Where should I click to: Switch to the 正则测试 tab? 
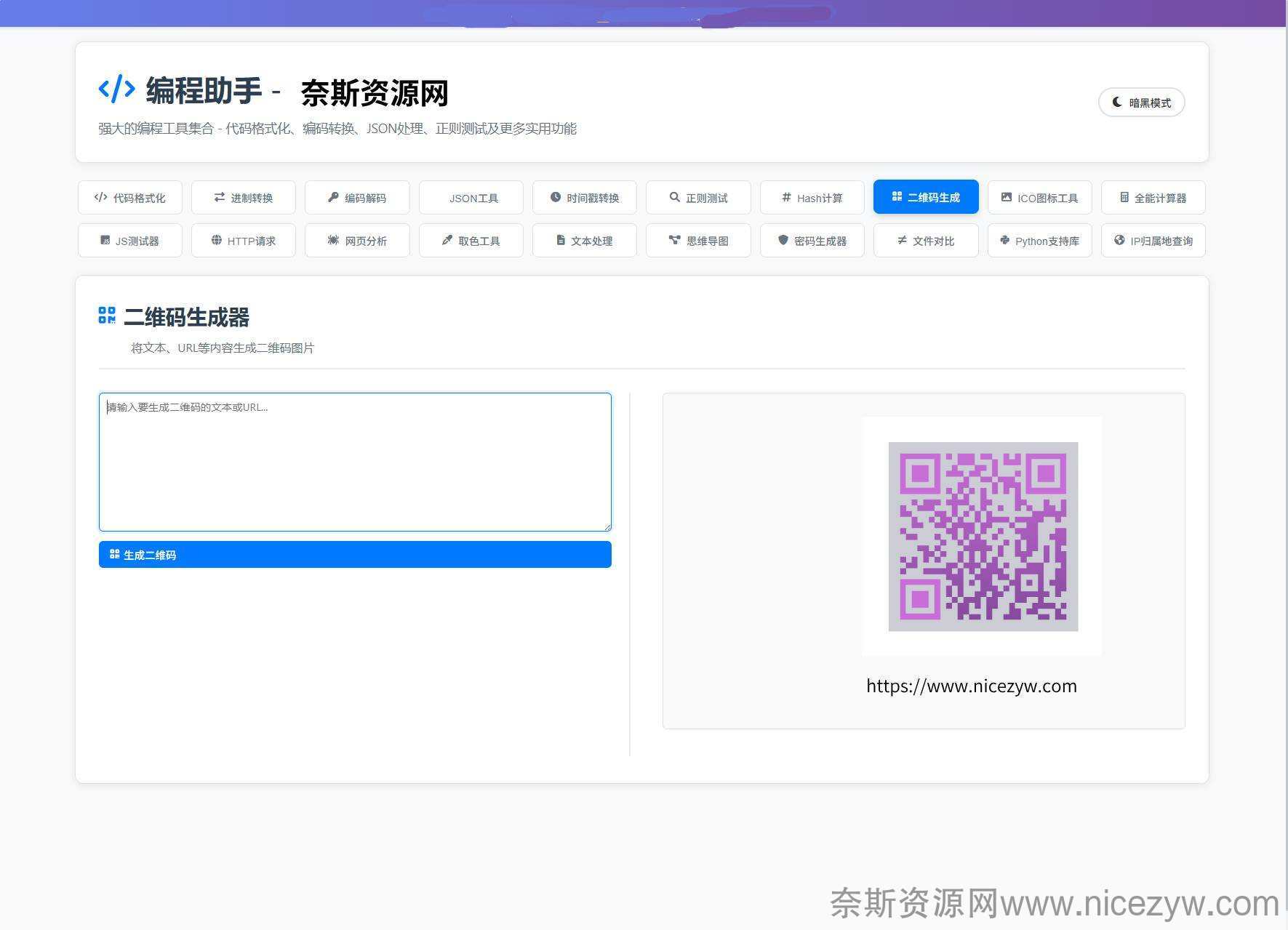698,197
